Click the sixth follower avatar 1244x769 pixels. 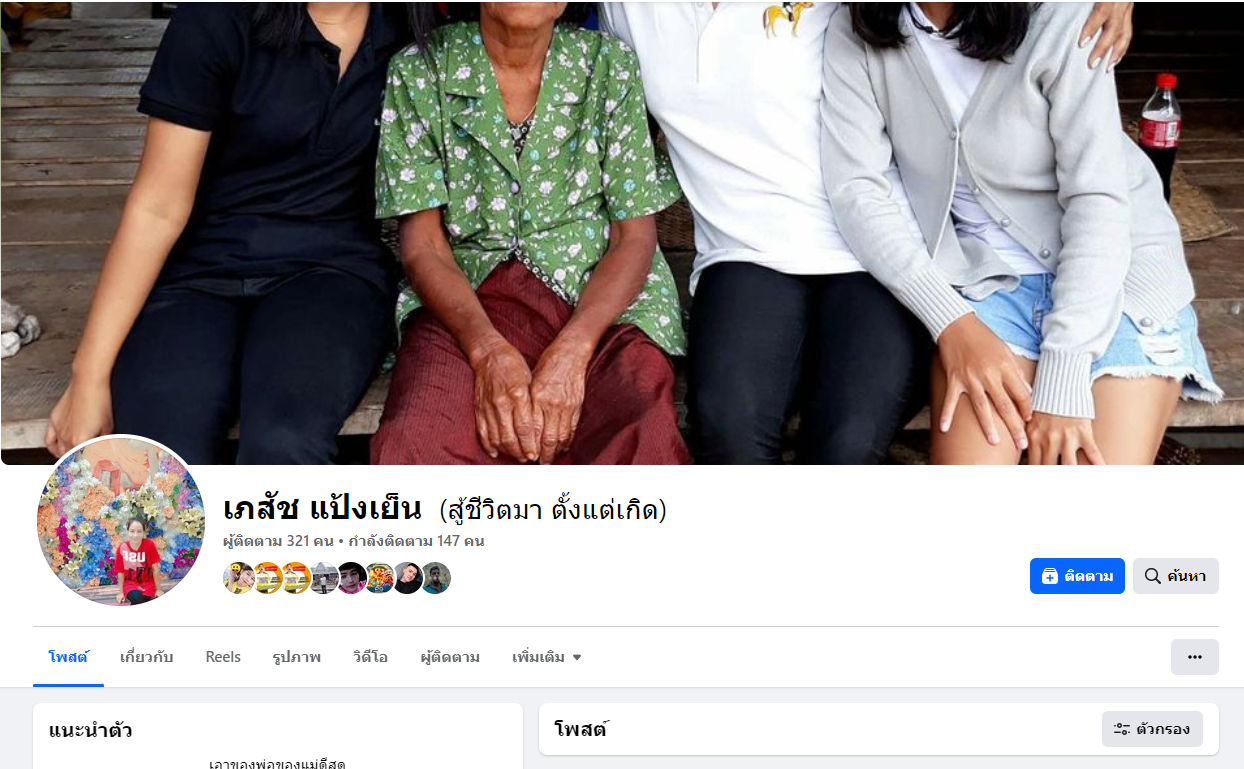tap(379, 578)
